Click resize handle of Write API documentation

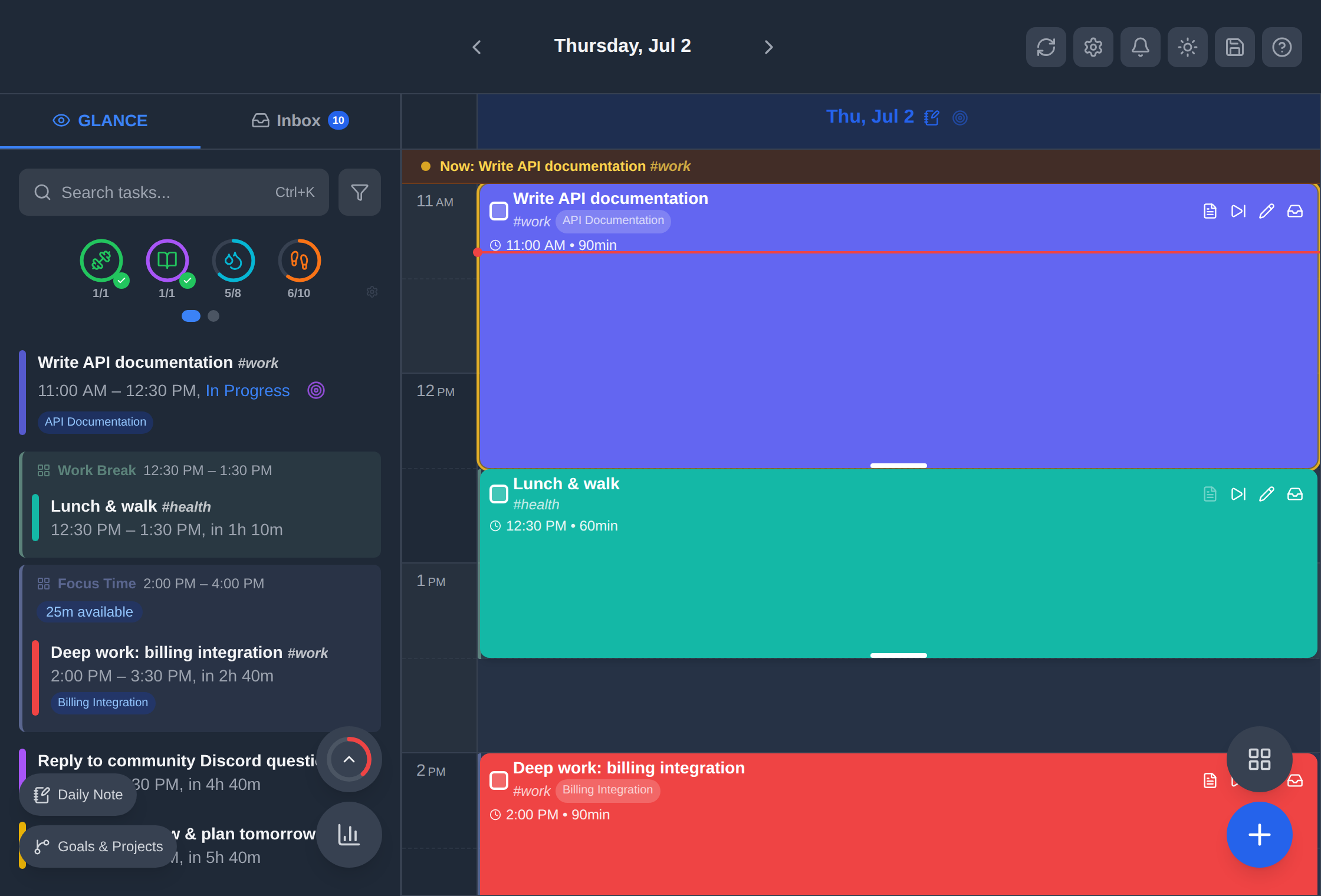pyautogui.click(x=899, y=466)
